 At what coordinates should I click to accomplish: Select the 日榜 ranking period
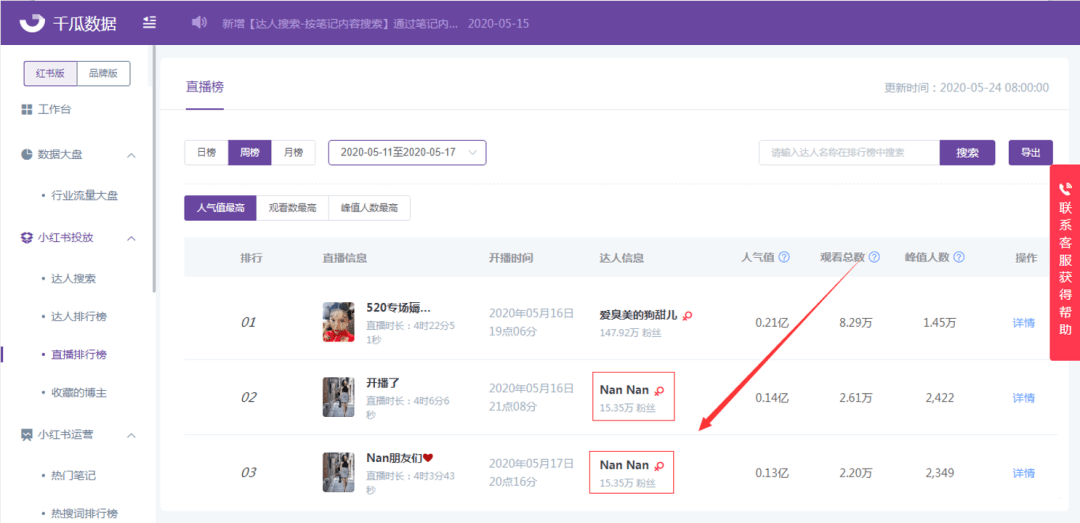click(x=207, y=153)
